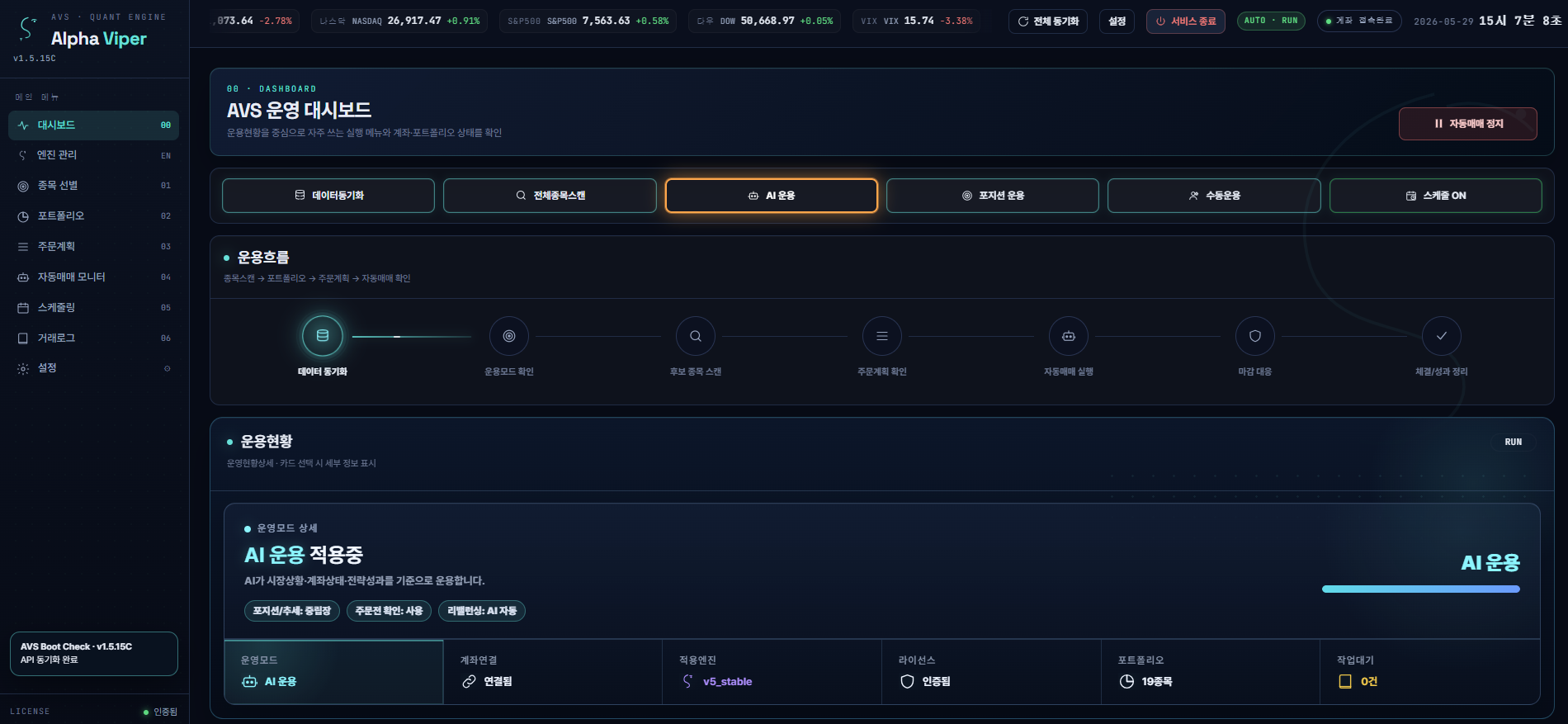
Task: Click the top bar 설정 button
Action: [1117, 21]
